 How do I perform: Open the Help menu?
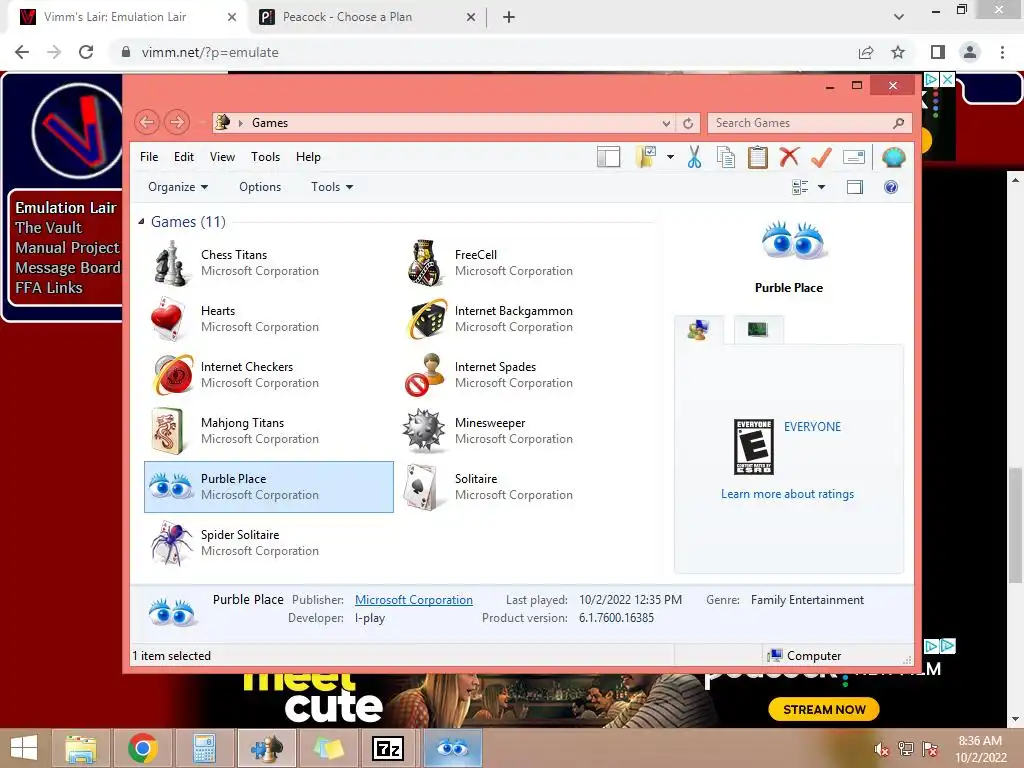click(308, 157)
